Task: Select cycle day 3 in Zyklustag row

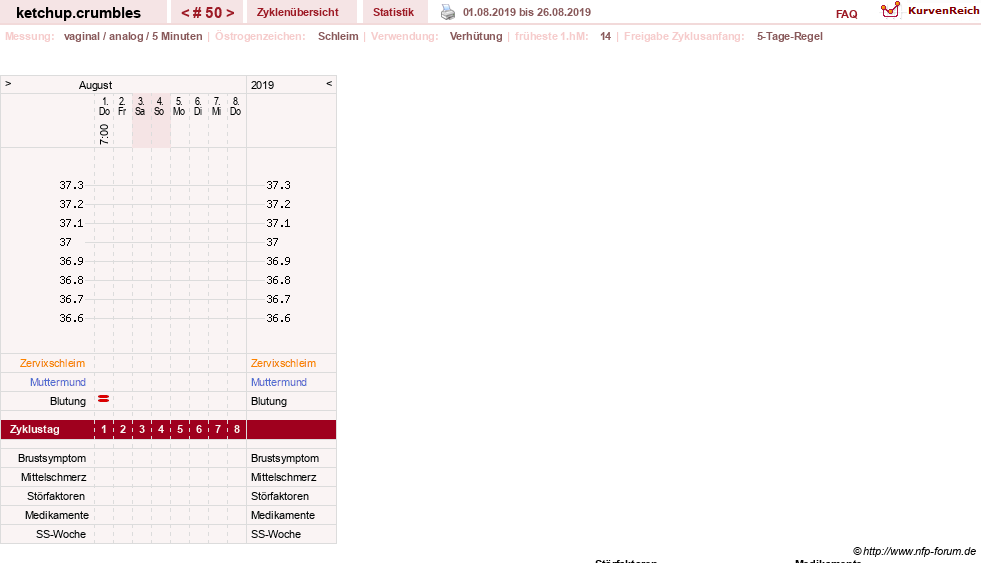Action: (x=142, y=430)
